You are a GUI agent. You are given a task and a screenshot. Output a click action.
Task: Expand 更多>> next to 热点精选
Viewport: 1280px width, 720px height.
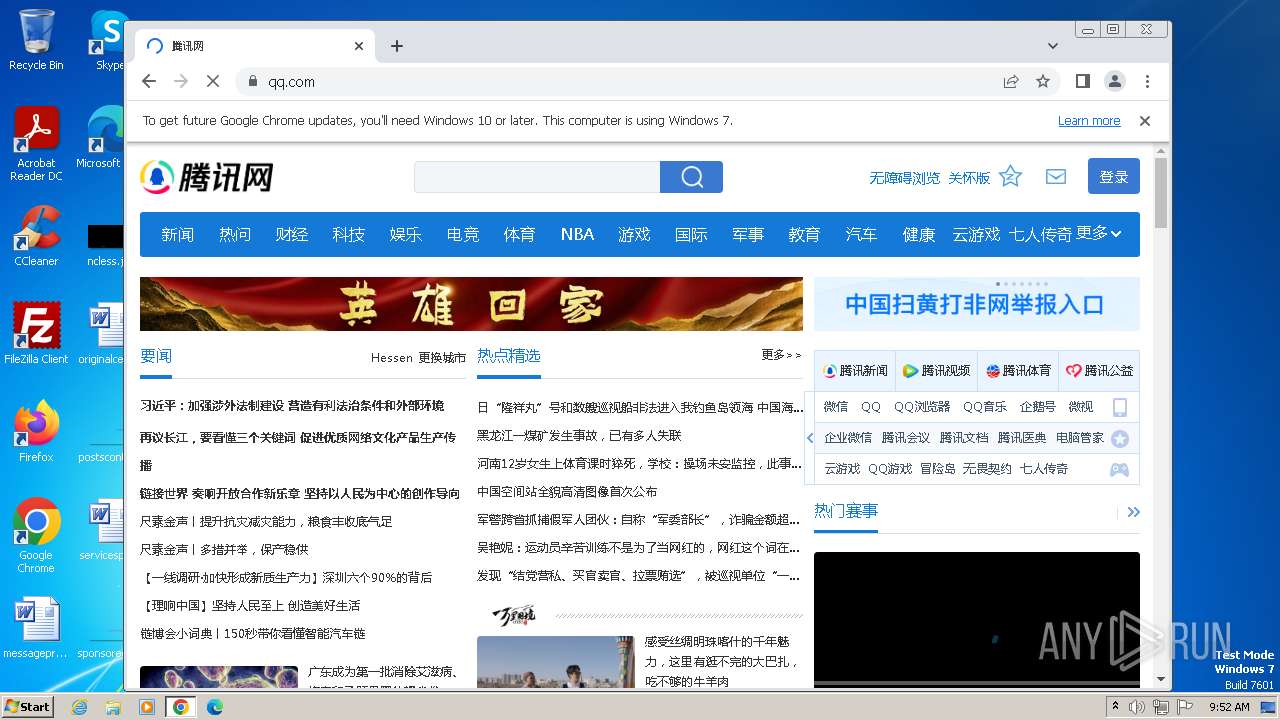pos(781,355)
